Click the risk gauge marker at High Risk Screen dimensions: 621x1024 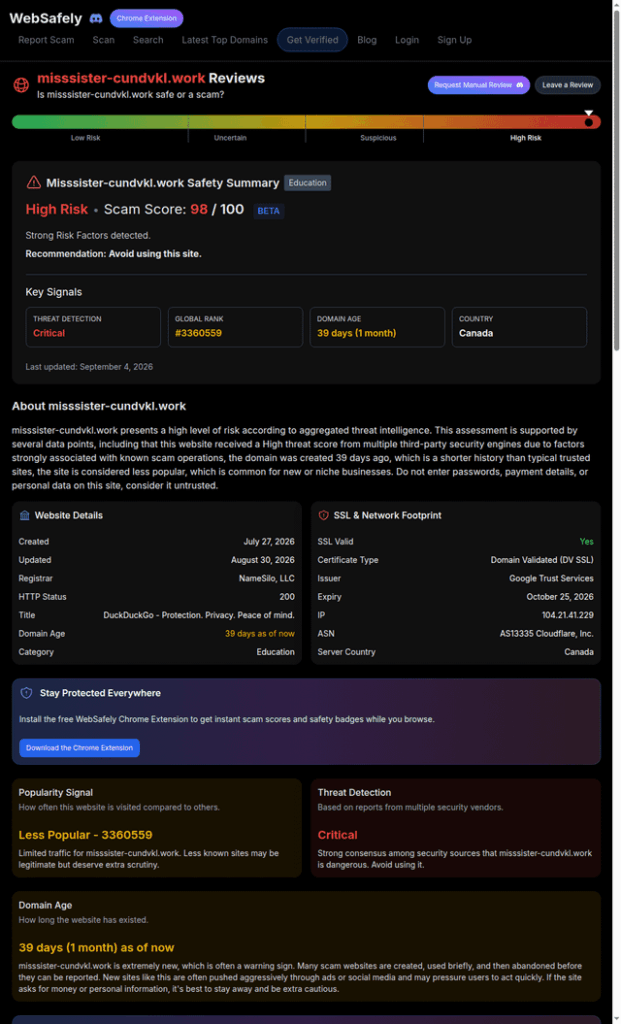click(588, 120)
